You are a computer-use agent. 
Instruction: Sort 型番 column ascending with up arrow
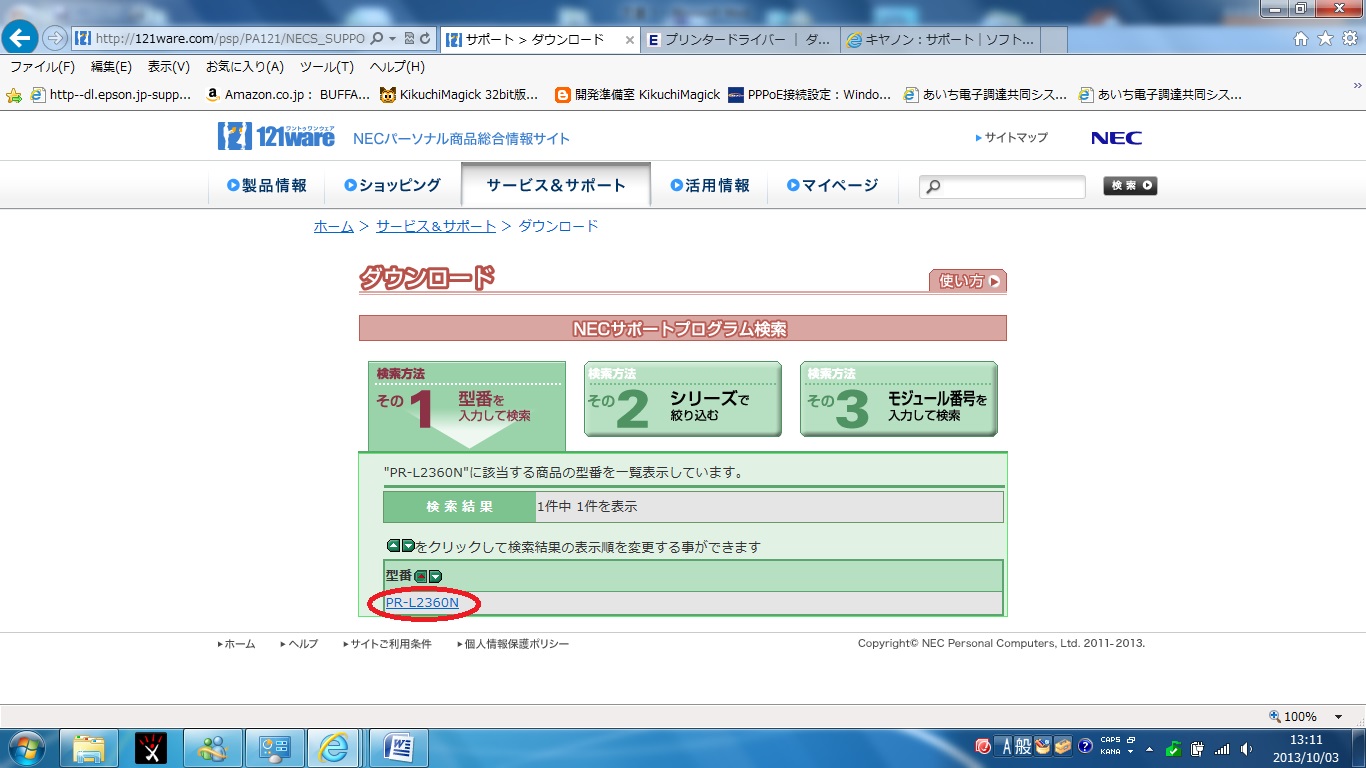(x=421, y=576)
